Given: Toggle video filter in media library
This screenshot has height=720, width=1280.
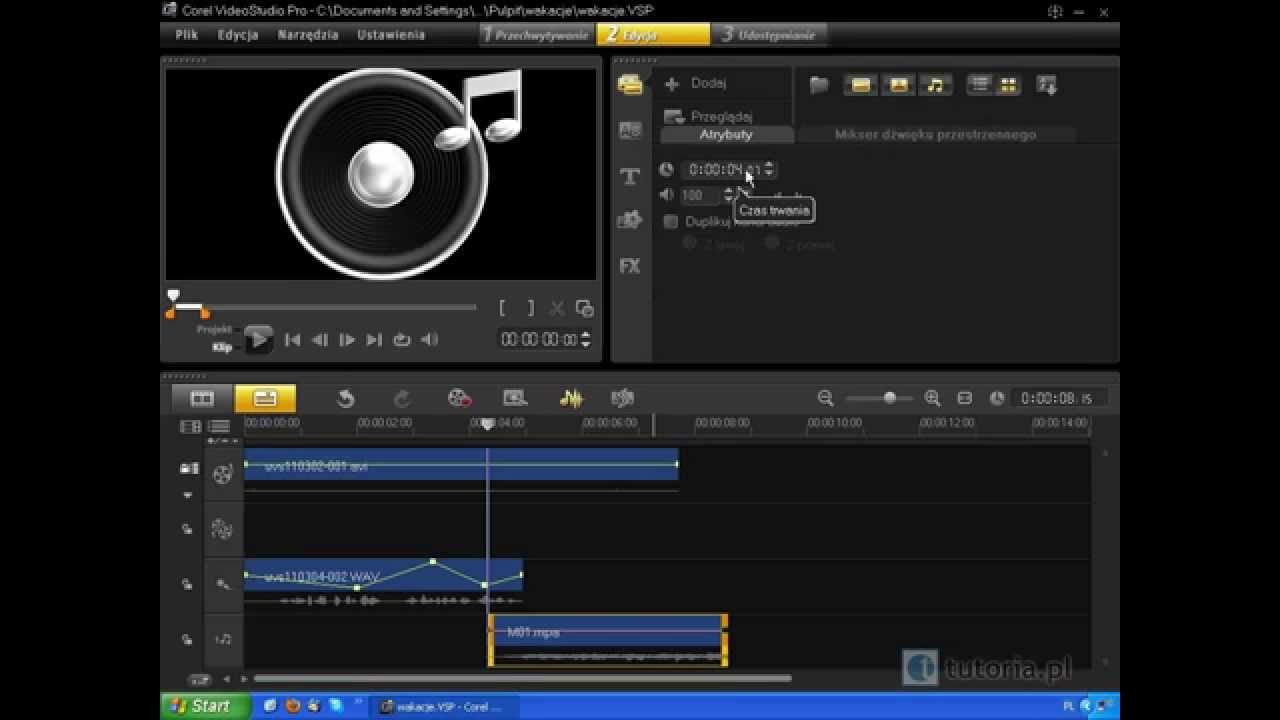Looking at the screenshot, I should click(x=861, y=85).
